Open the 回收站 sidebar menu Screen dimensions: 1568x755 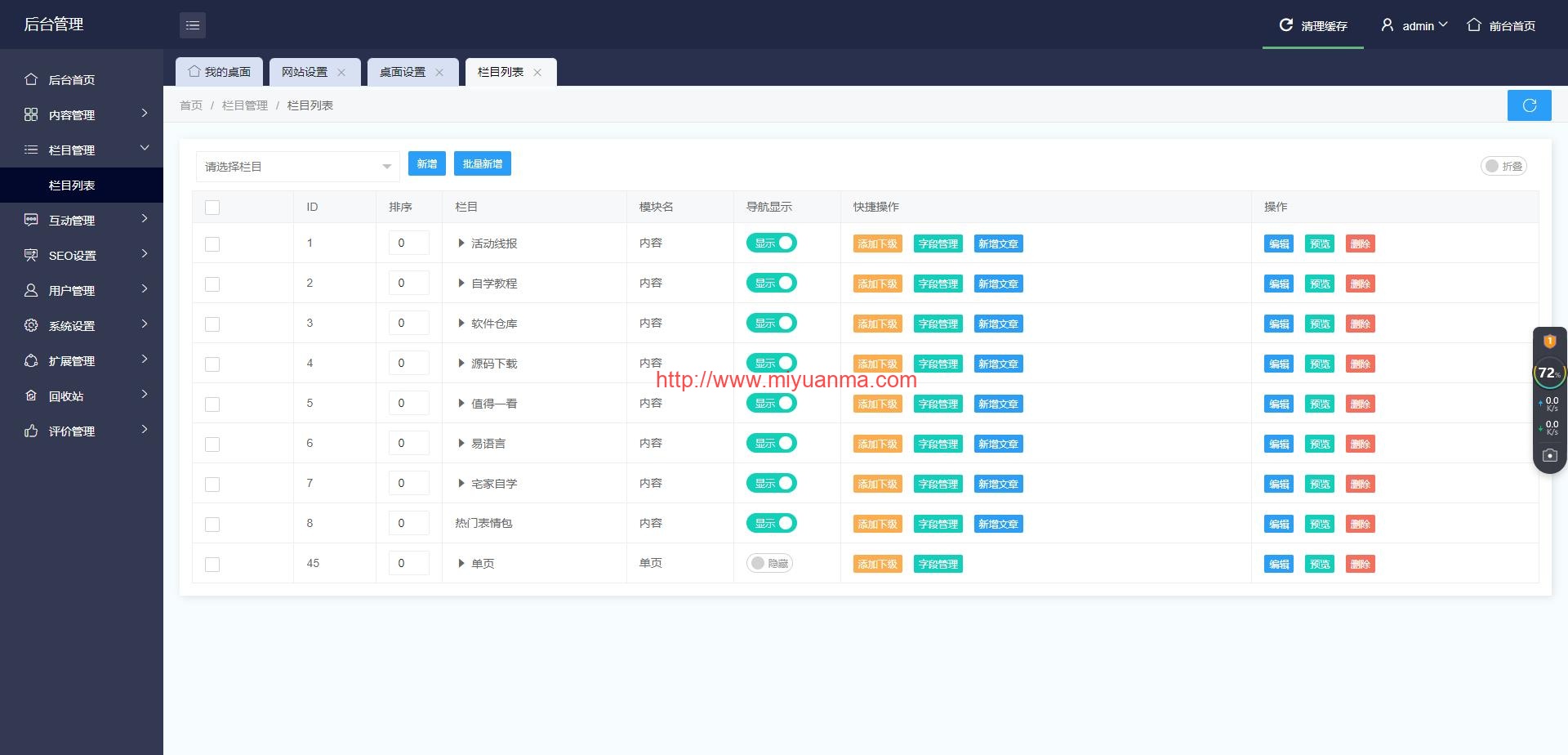pos(82,395)
